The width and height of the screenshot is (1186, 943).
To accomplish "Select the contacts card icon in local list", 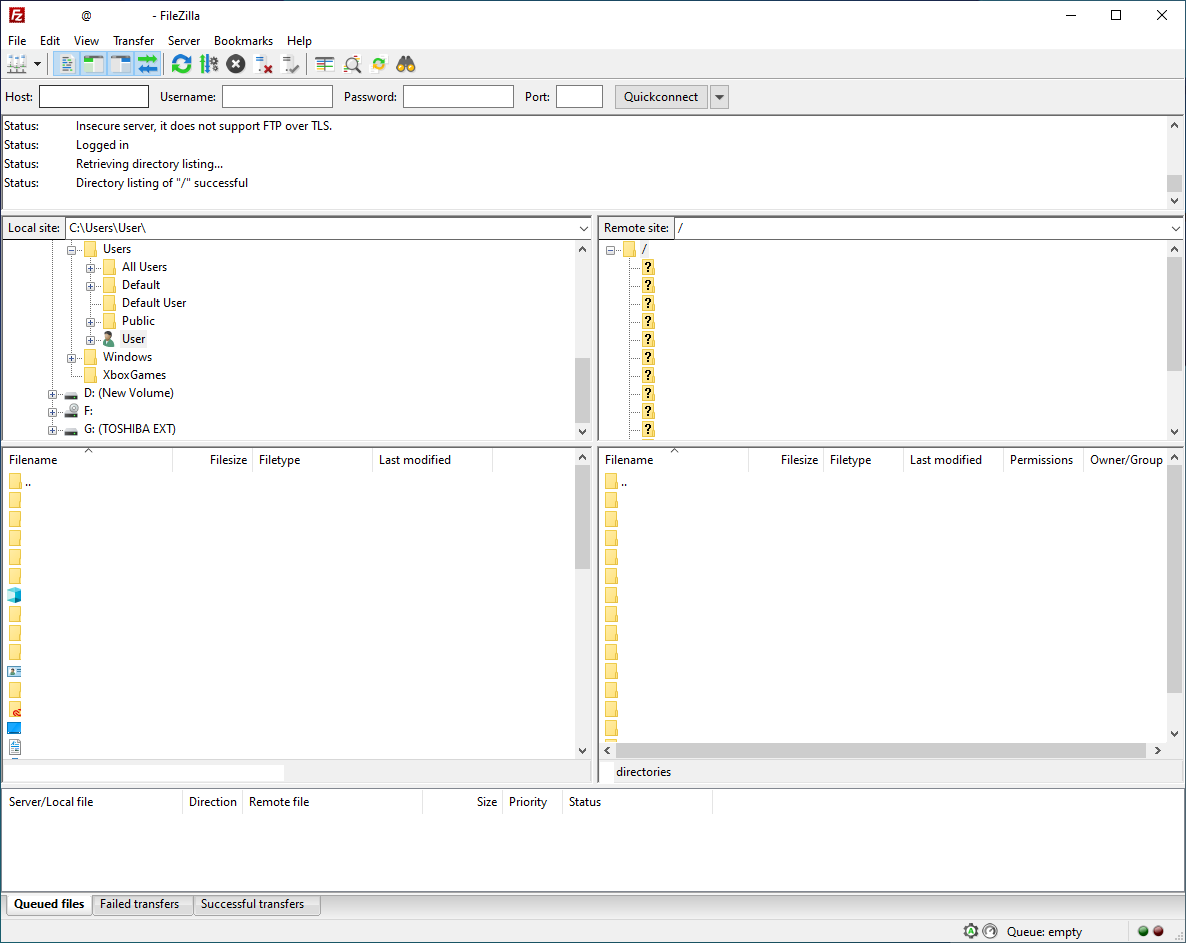I will coord(14,672).
